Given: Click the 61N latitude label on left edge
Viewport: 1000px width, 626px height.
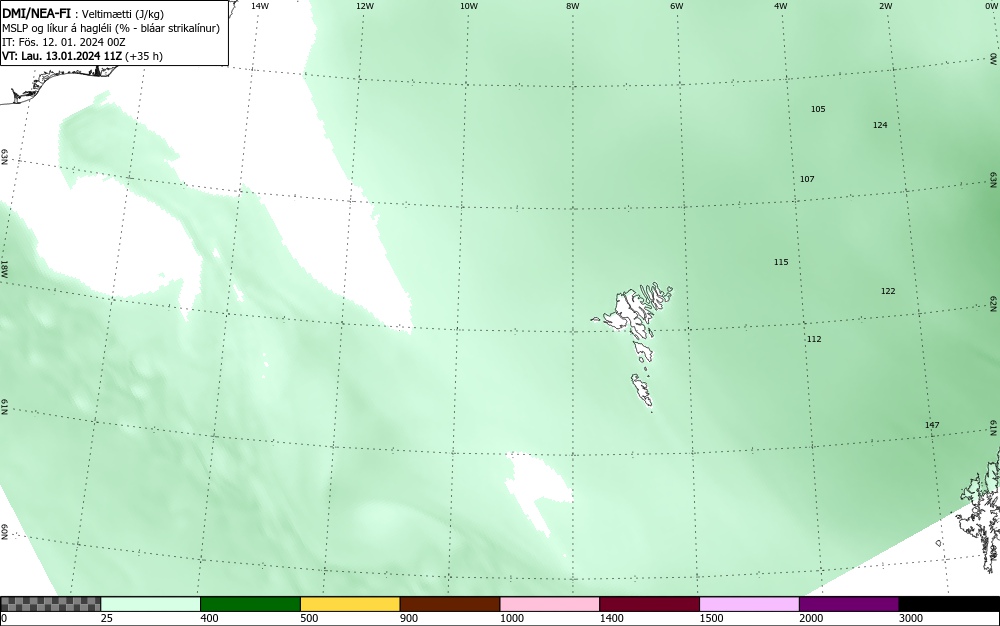Looking at the screenshot, I should (4, 407).
